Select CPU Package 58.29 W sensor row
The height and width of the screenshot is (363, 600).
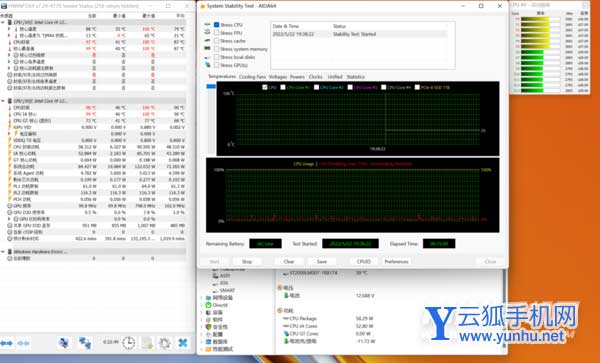(x=329, y=318)
